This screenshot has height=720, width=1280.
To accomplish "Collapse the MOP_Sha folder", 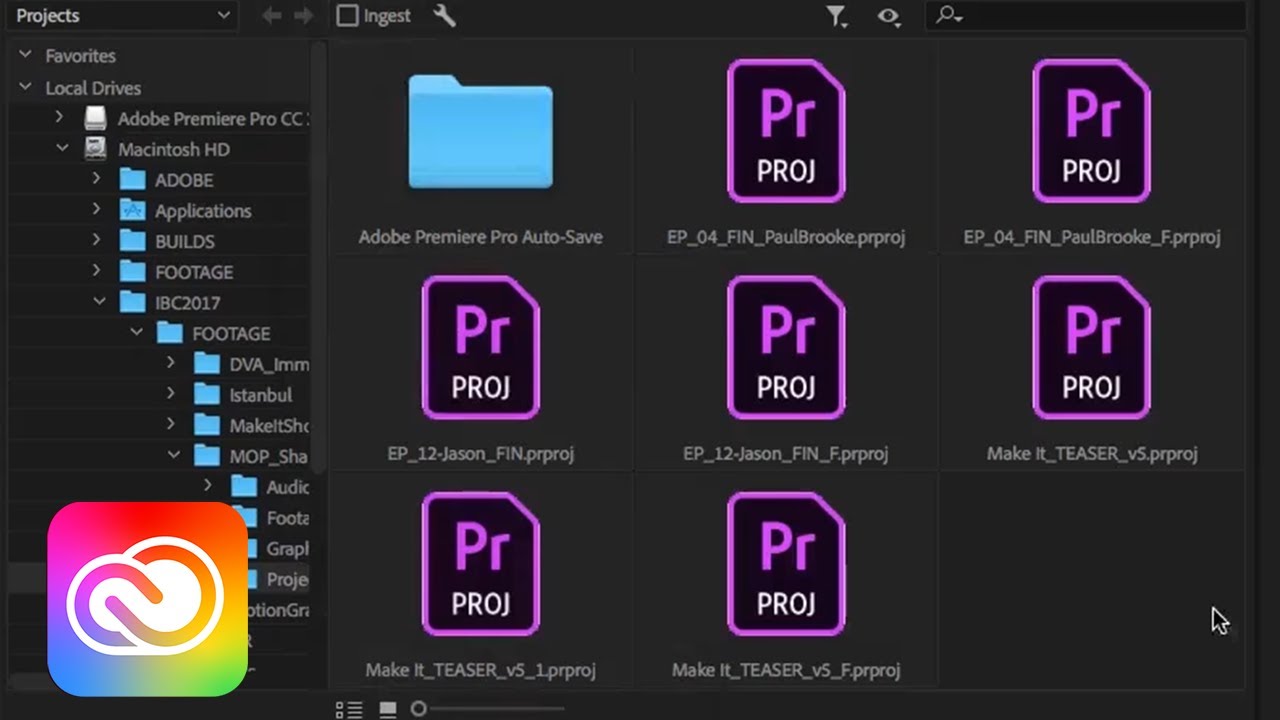I will coord(174,456).
